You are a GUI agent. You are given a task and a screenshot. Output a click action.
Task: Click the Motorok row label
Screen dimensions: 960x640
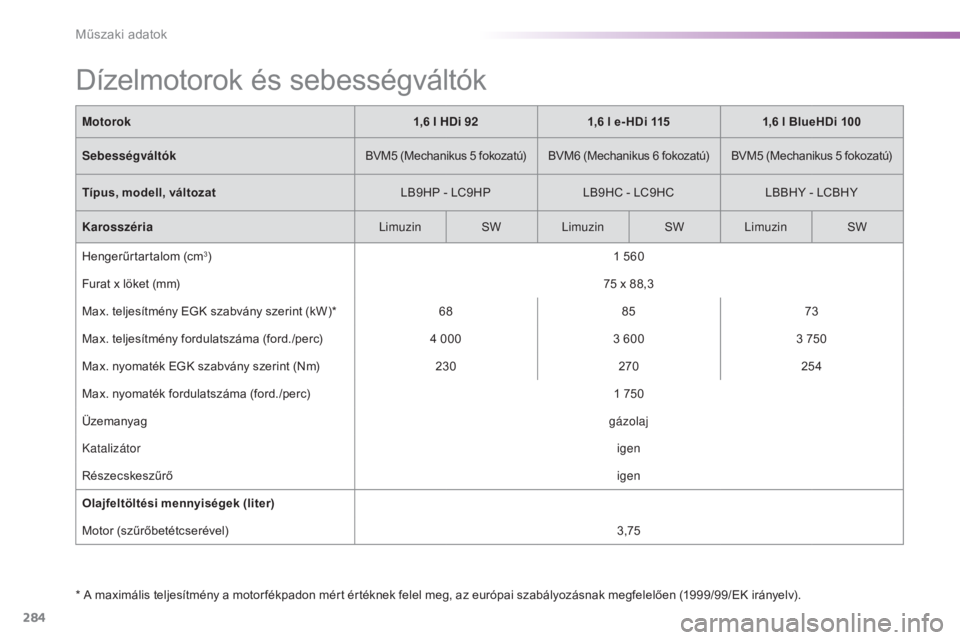coord(107,122)
